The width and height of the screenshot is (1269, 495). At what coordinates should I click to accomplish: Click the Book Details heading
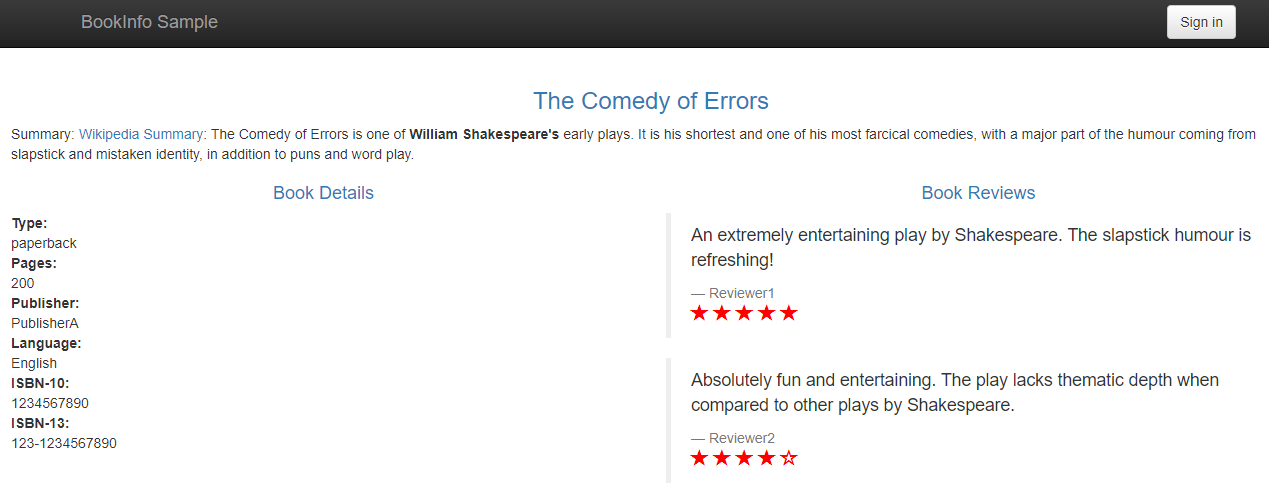coord(323,193)
